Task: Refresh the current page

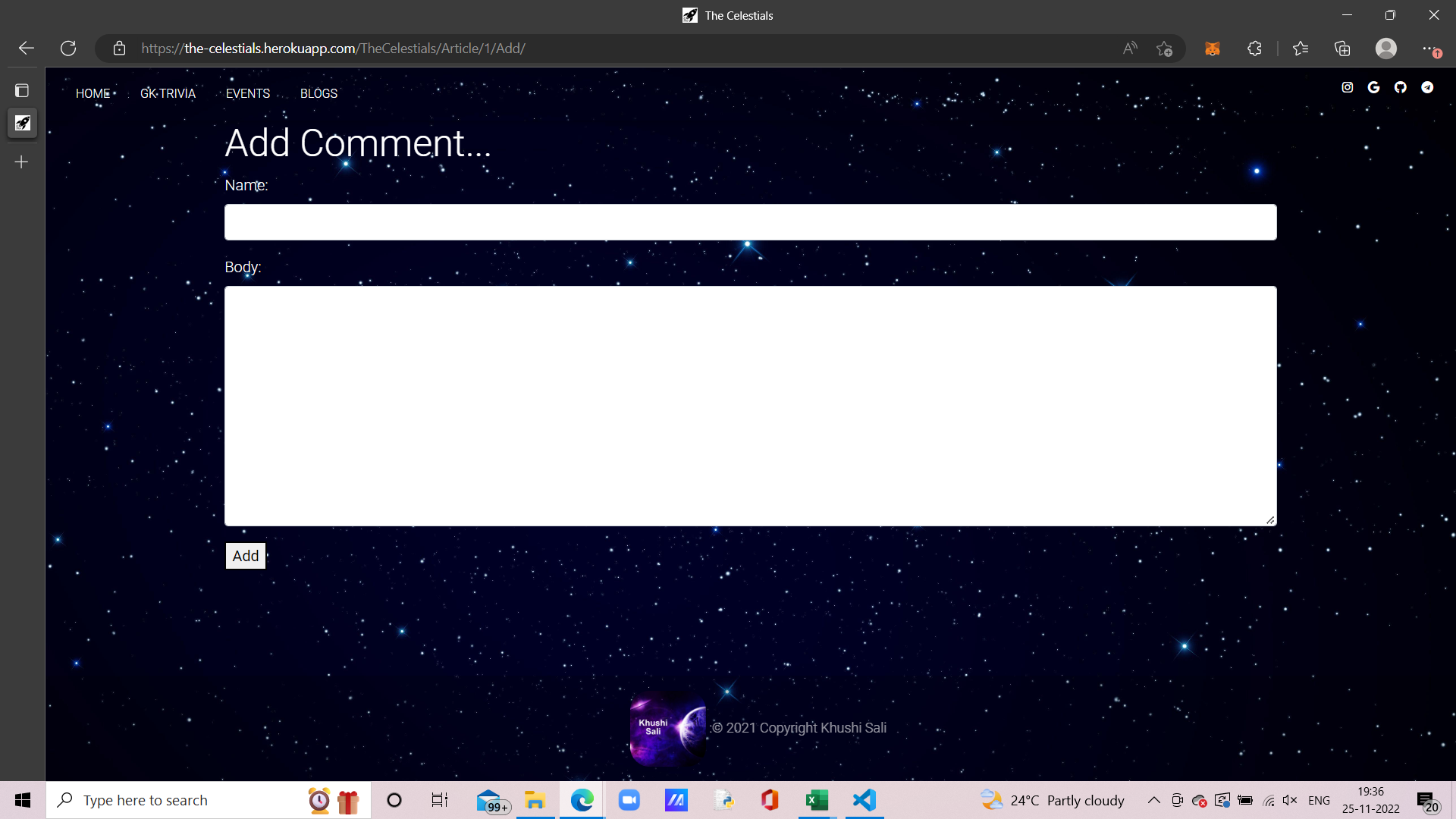Action: point(68,49)
